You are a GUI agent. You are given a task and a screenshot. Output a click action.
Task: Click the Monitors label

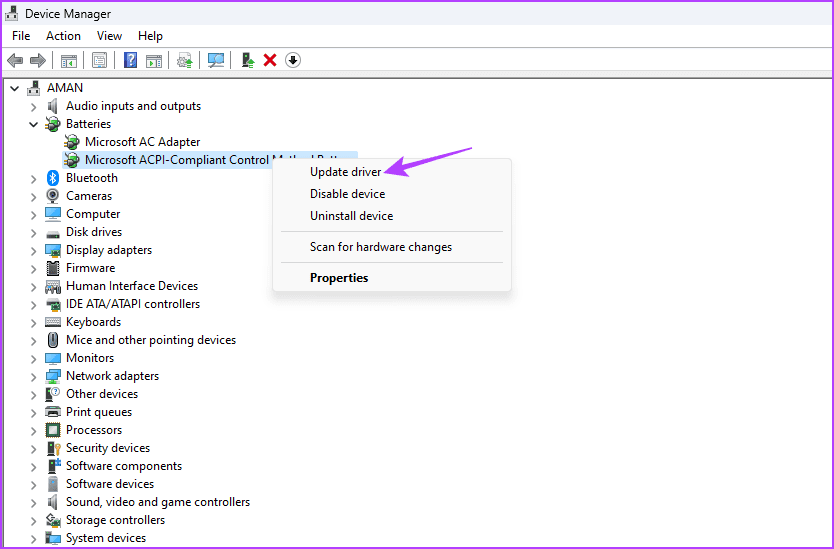pyautogui.click(x=90, y=358)
